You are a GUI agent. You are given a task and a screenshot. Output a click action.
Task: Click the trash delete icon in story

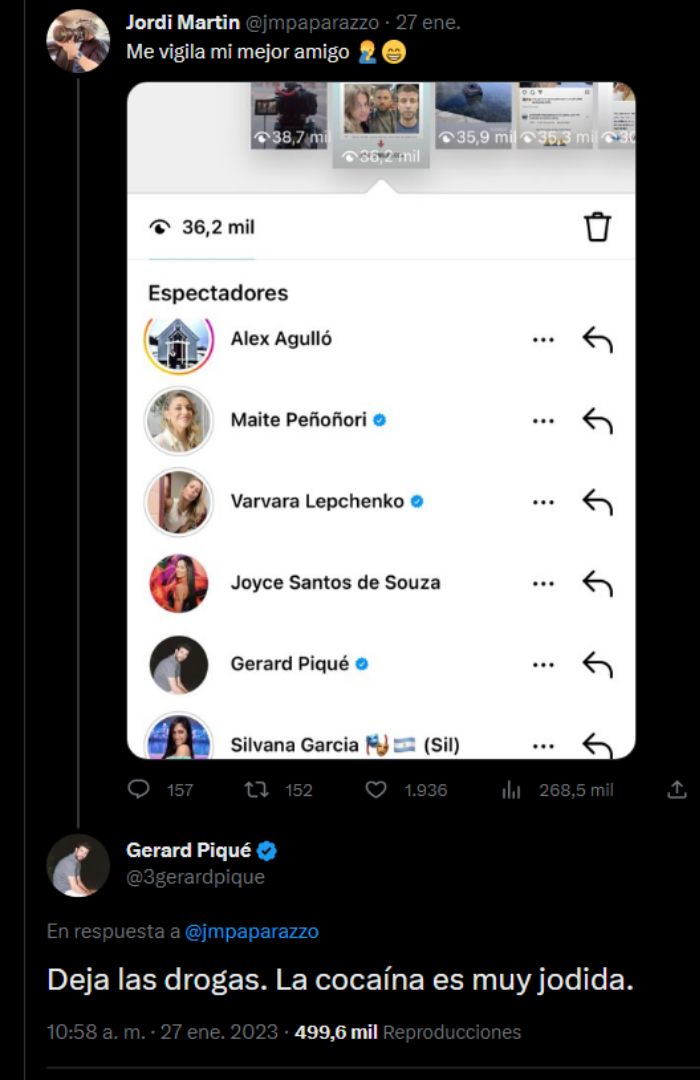597,227
